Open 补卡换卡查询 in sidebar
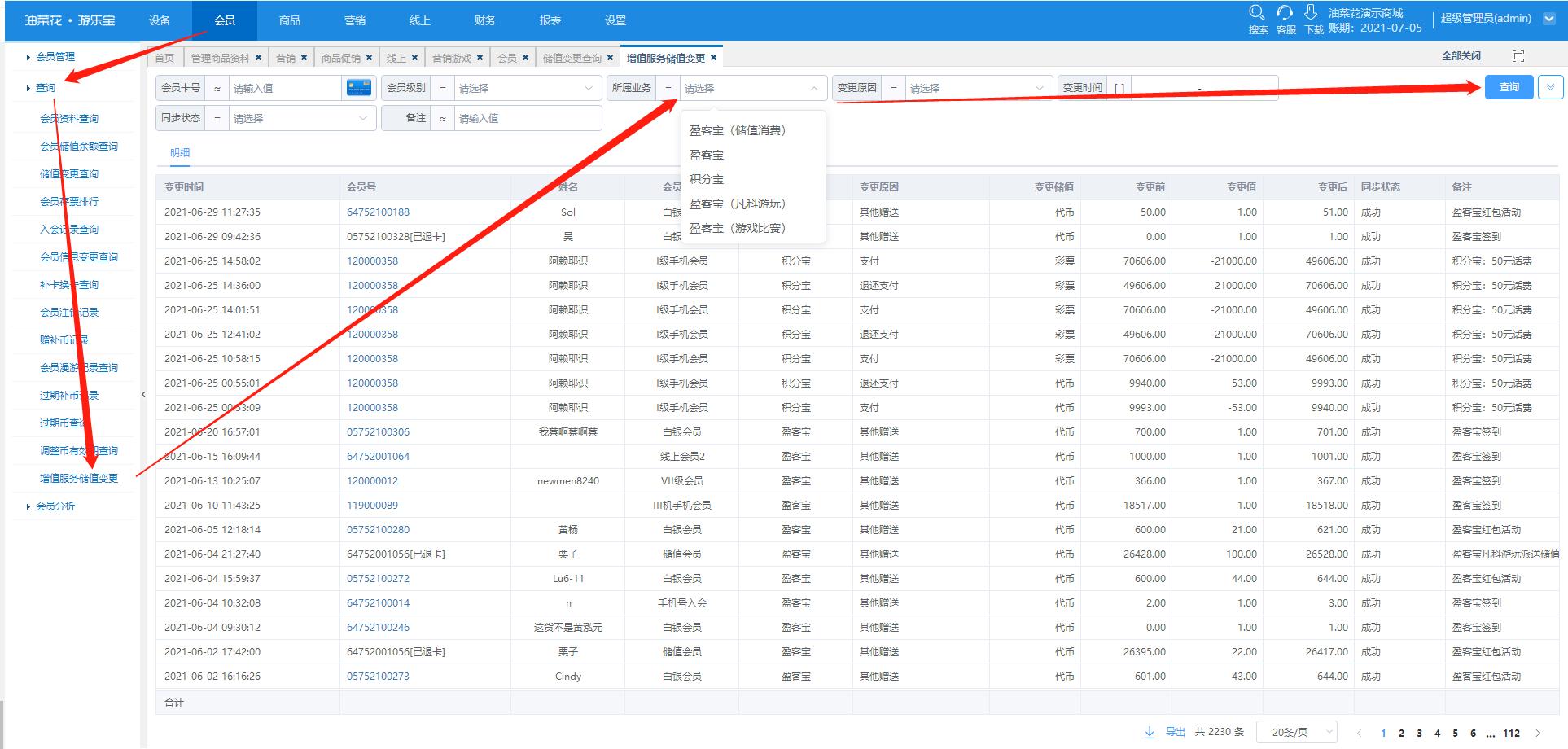Image resolution: width=1568 pixels, height=749 pixels. click(x=69, y=284)
